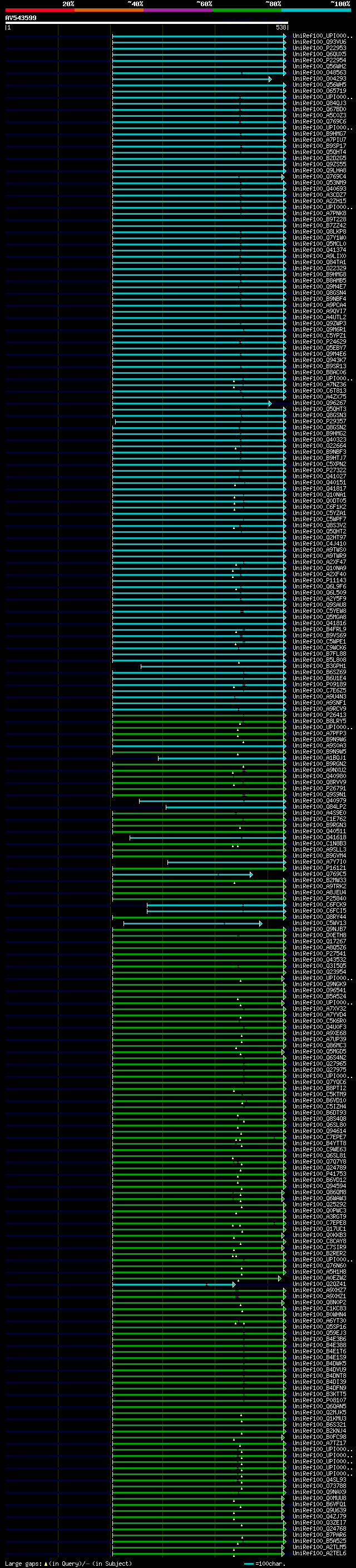This screenshot has width=356, height=1568.
Task: Click the 538 query length label
Action: 280,27
